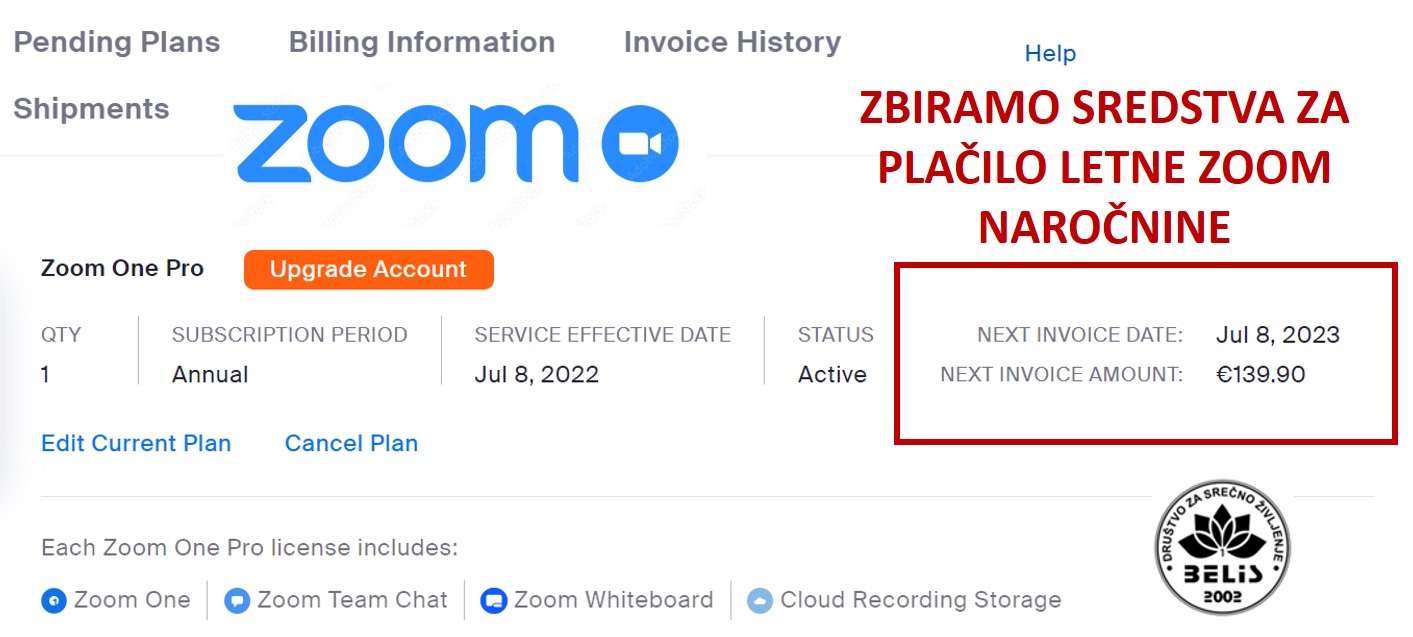This screenshot has width=1413, height=637.
Task: Click the Zoom One Pro plan title
Action: click(x=122, y=269)
